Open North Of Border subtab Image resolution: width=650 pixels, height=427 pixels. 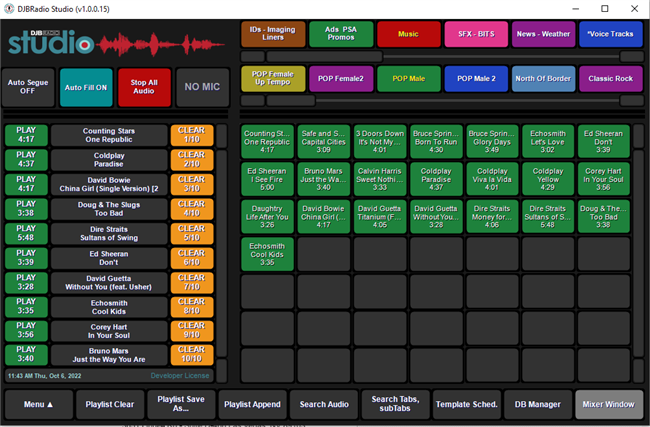(x=543, y=78)
